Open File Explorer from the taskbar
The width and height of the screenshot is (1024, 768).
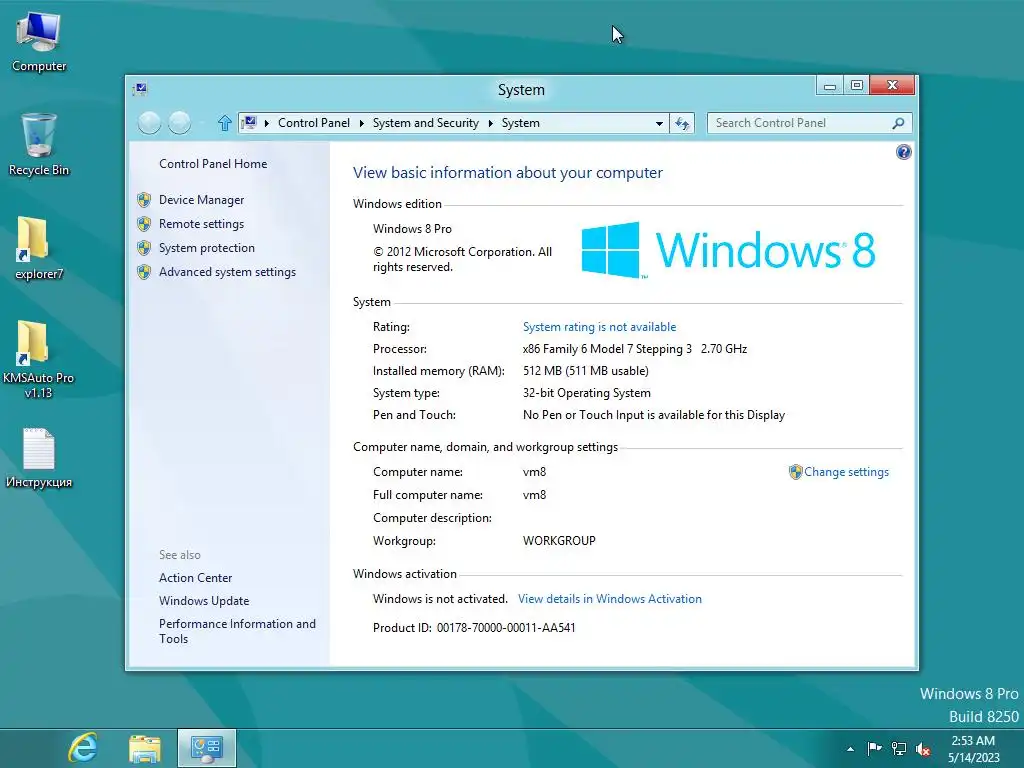click(x=145, y=748)
